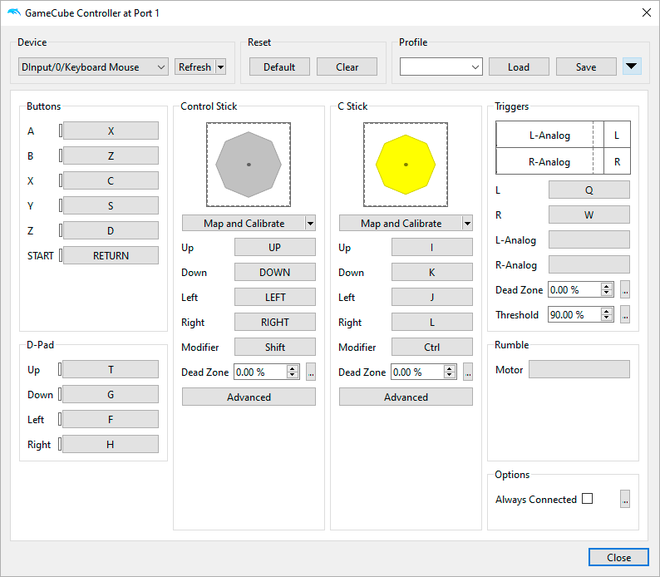Click the L-Analog trigger indicator bar
Image resolution: width=660 pixels, height=577 pixels.
coord(549,135)
